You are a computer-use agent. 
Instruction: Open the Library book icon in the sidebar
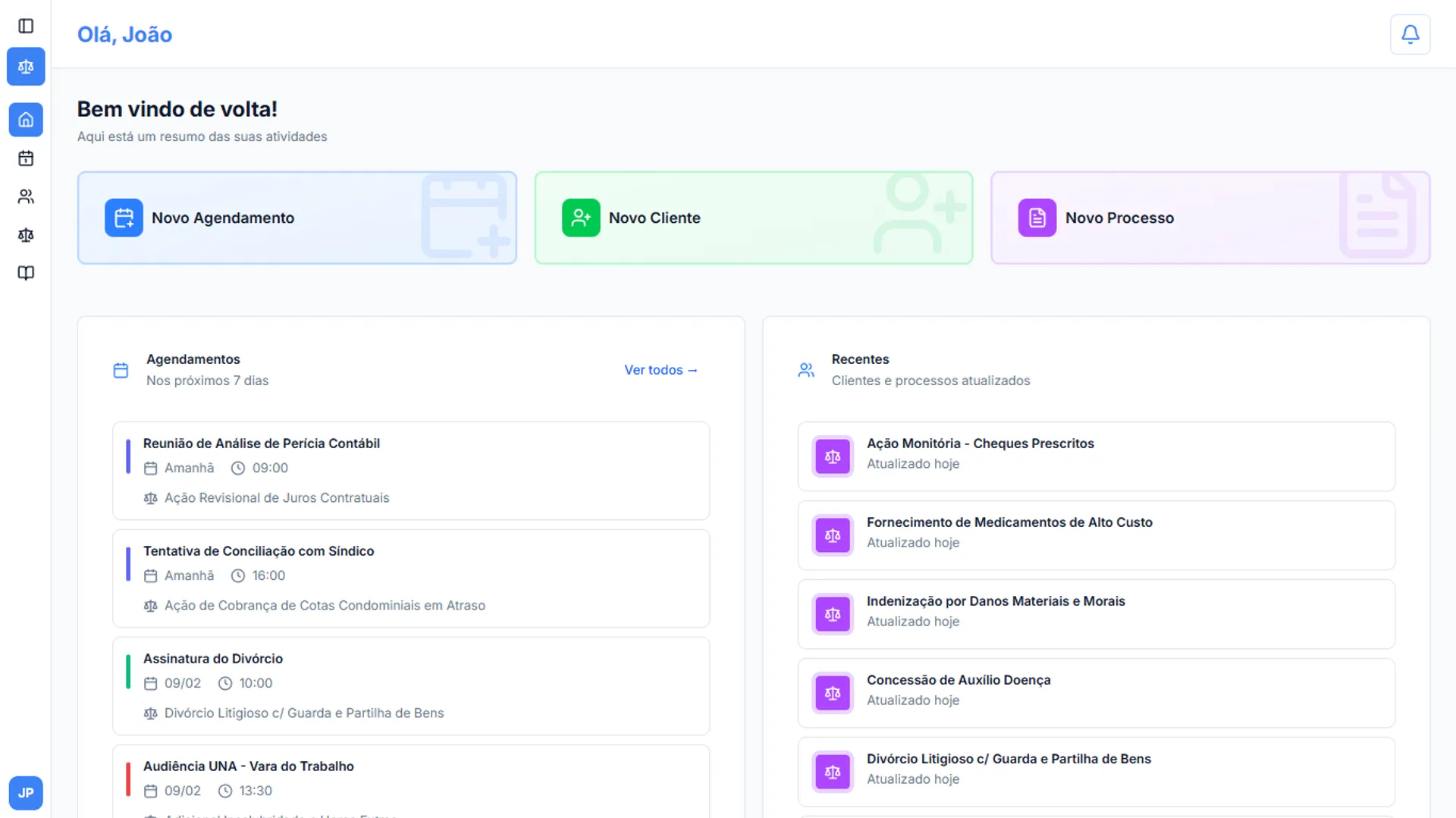pyautogui.click(x=26, y=273)
